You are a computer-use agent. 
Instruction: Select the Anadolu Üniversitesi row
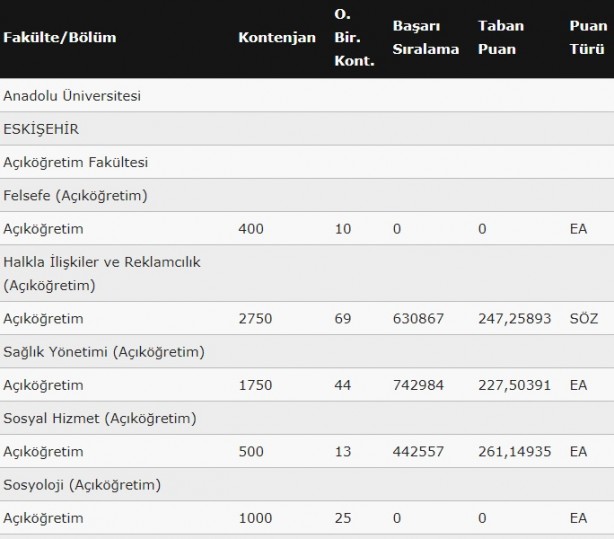[x=307, y=95]
